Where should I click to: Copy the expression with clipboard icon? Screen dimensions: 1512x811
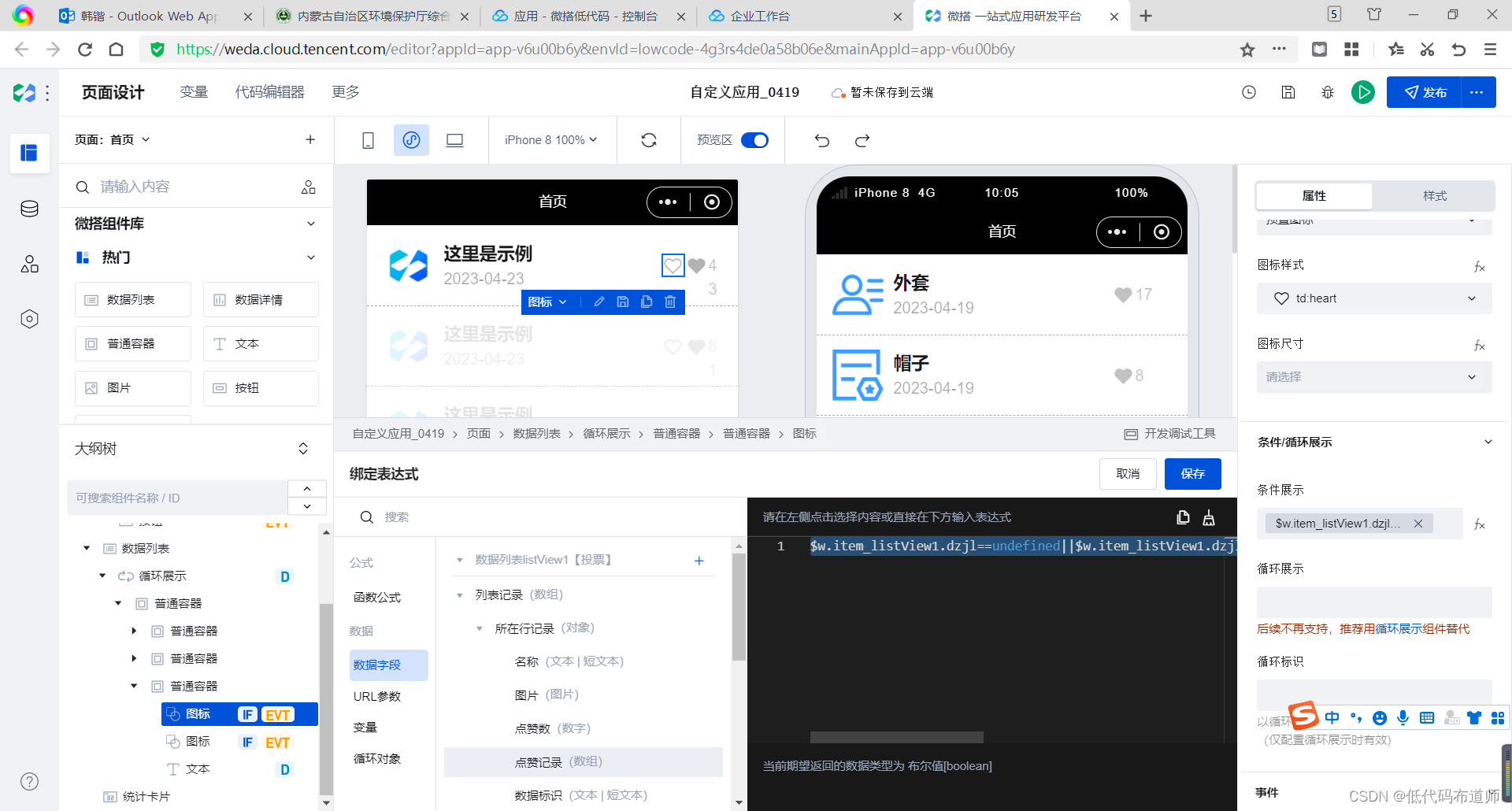coord(1183,517)
